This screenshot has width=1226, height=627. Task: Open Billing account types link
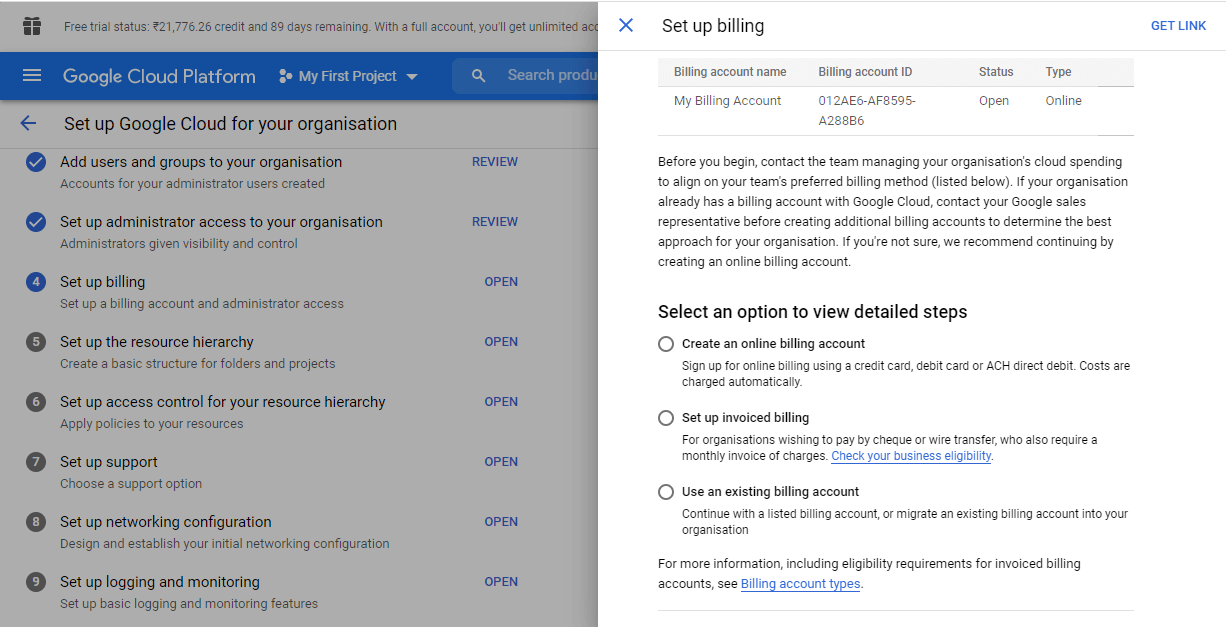(800, 584)
